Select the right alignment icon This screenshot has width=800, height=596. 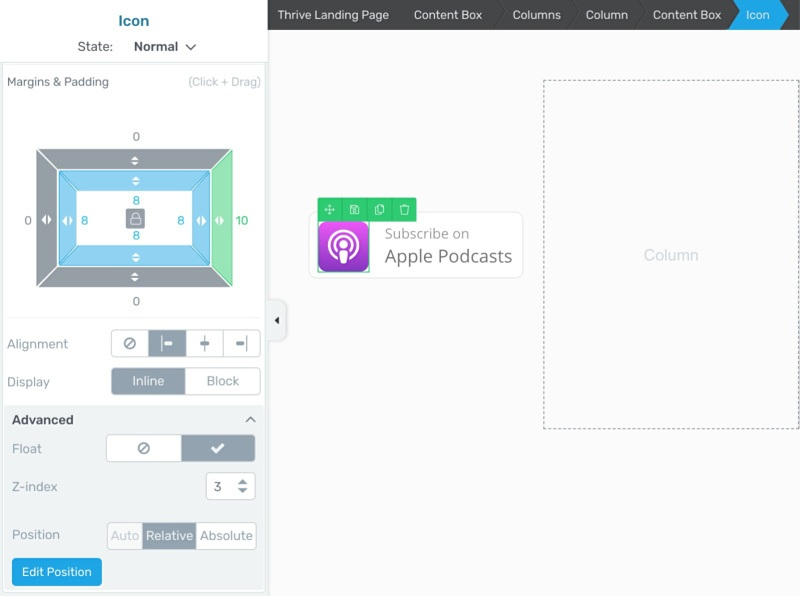click(241, 344)
